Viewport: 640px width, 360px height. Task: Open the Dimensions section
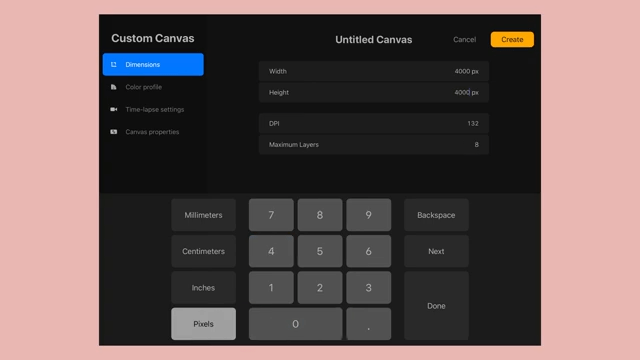point(153,64)
